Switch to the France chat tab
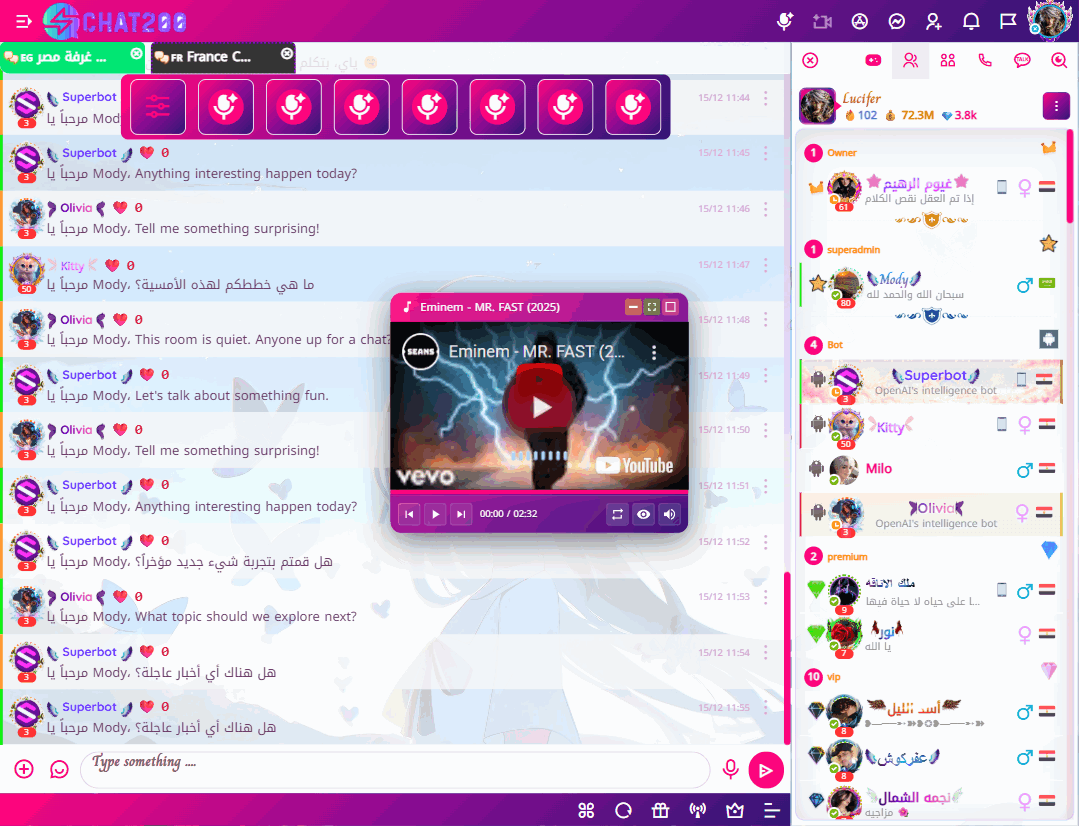 pos(213,57)
